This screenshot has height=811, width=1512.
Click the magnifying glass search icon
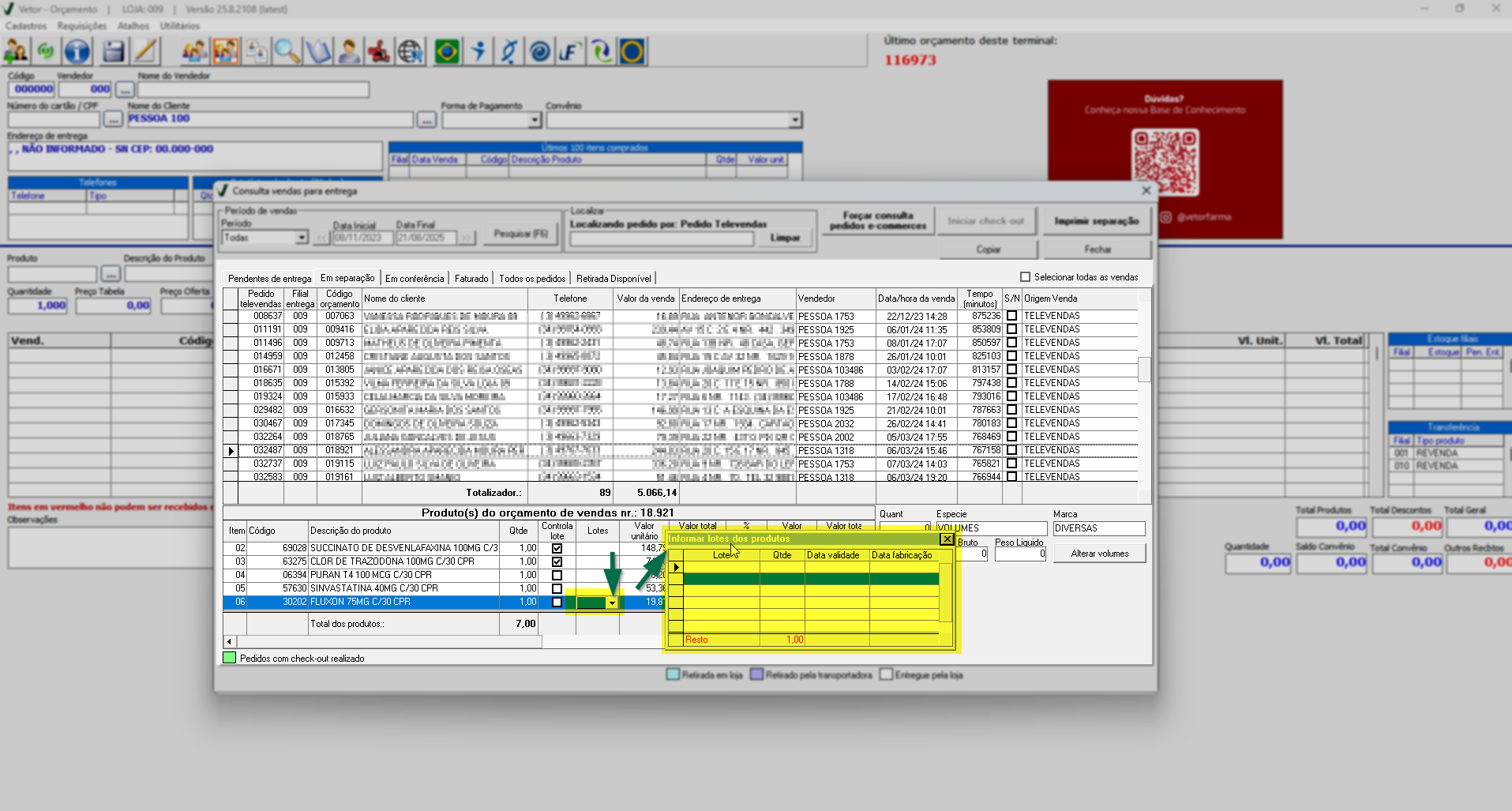[287, 52]
